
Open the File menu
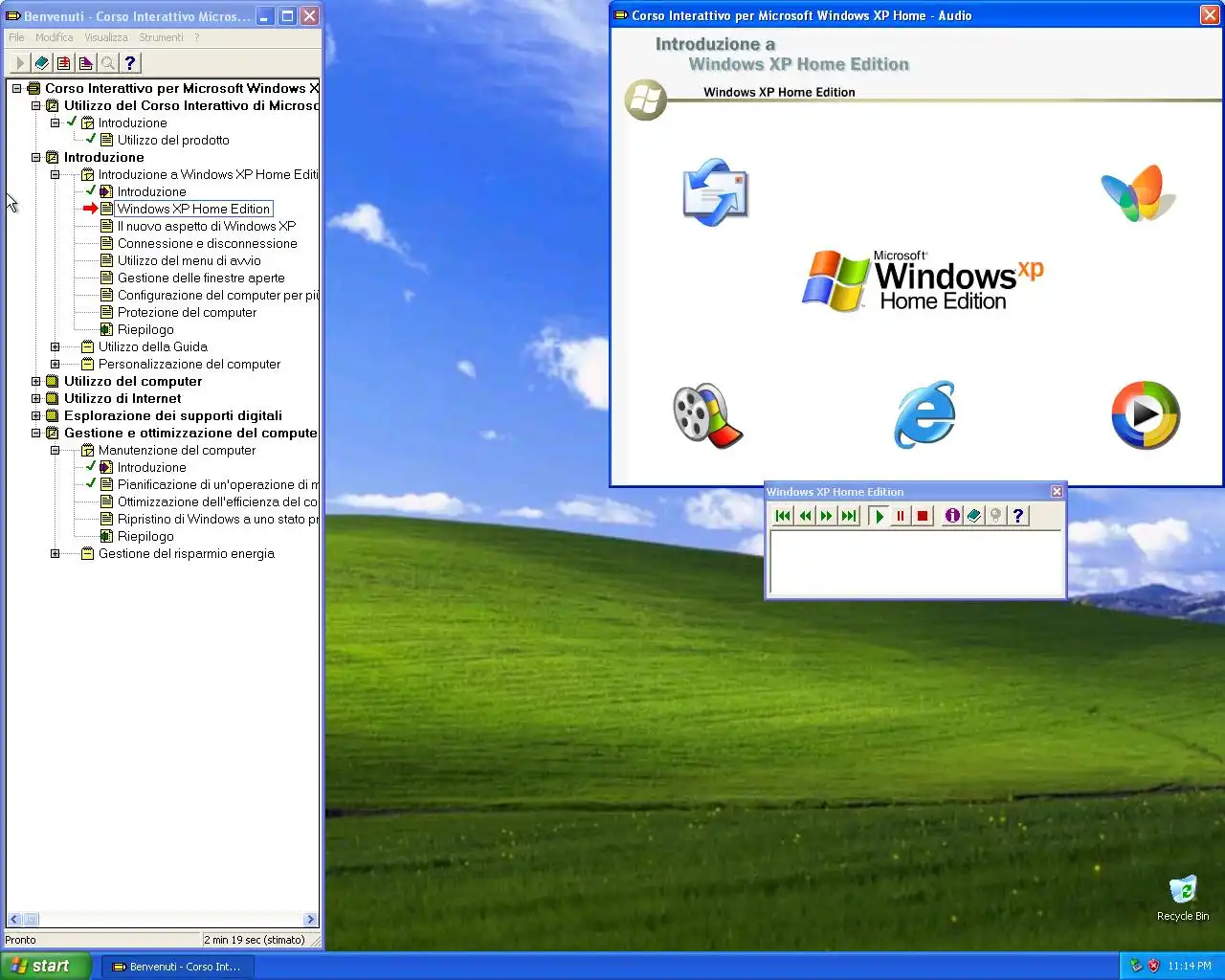(17, 37)
